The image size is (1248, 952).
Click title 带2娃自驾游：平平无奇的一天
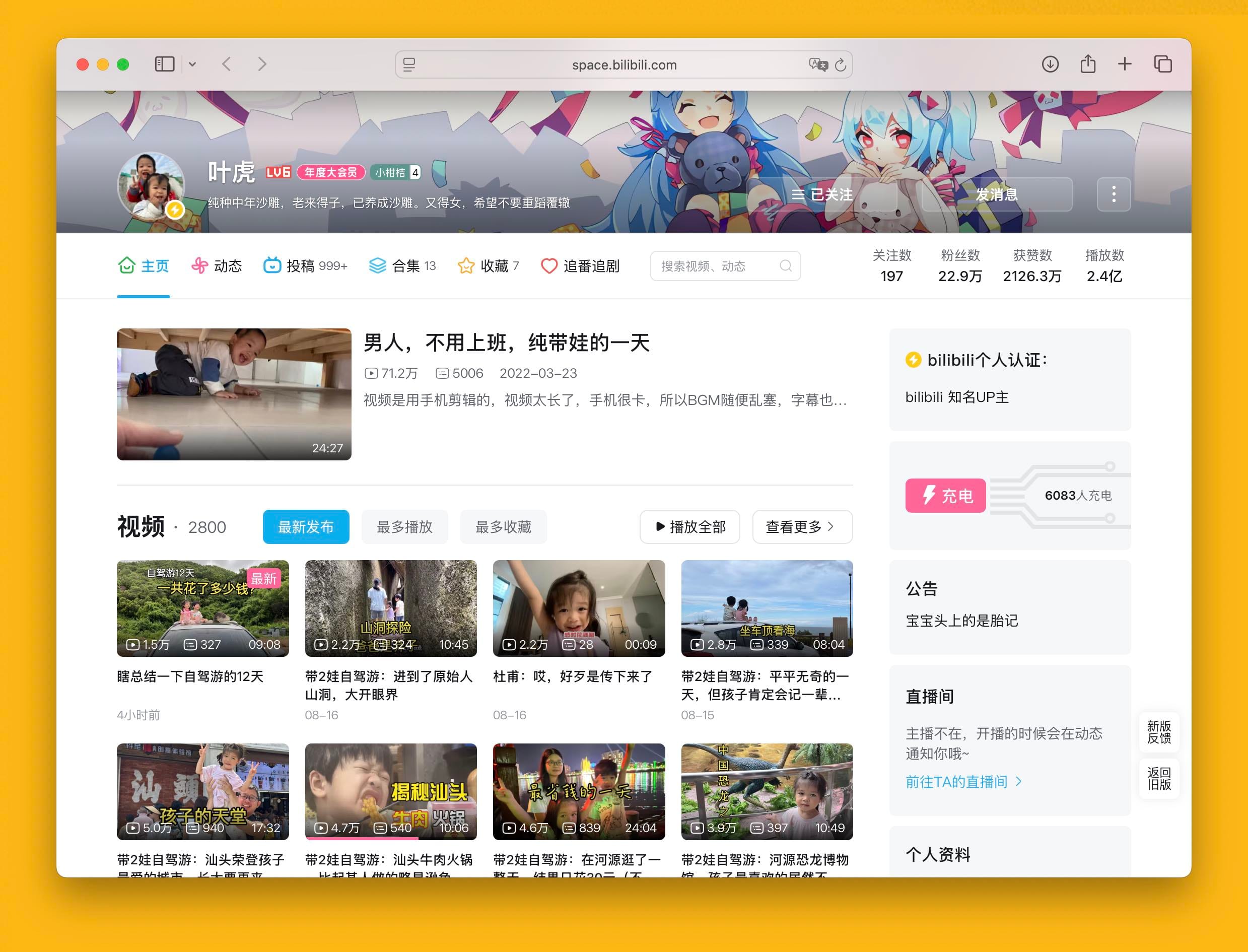click(765, 686)
